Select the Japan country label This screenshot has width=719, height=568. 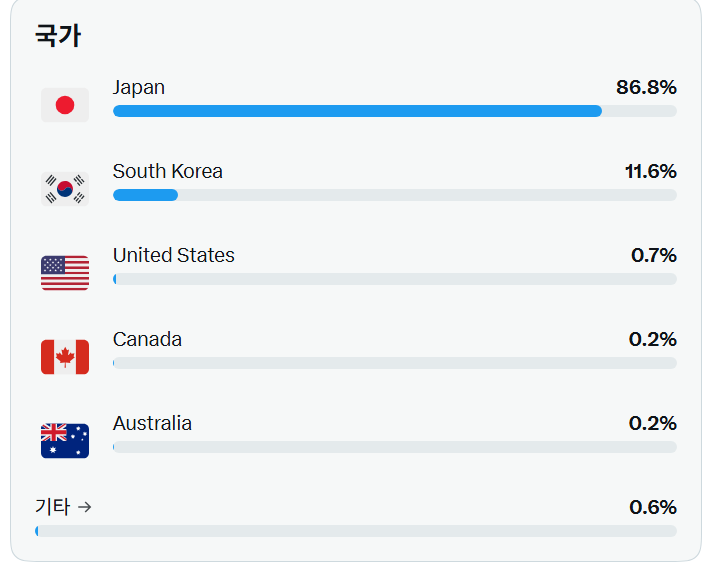coord(139,88)
